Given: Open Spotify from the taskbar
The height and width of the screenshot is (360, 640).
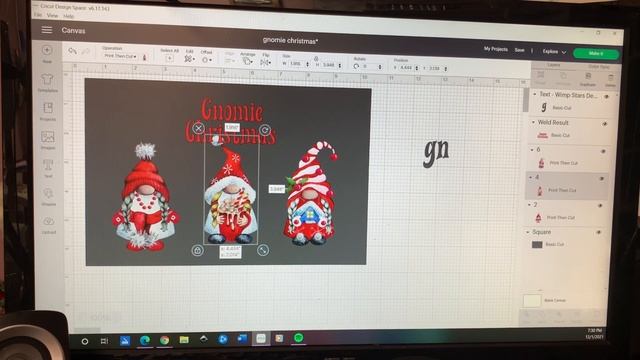Looking at the screenshot, I should point(299,338).
